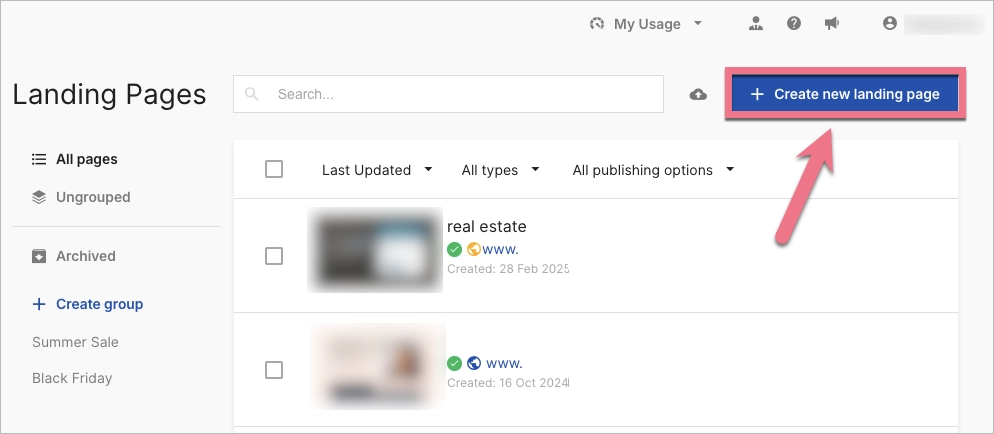The height and width of the screenshot is (434, 994).
Task: Open the Summer Sale group
Action: (75, 342)
